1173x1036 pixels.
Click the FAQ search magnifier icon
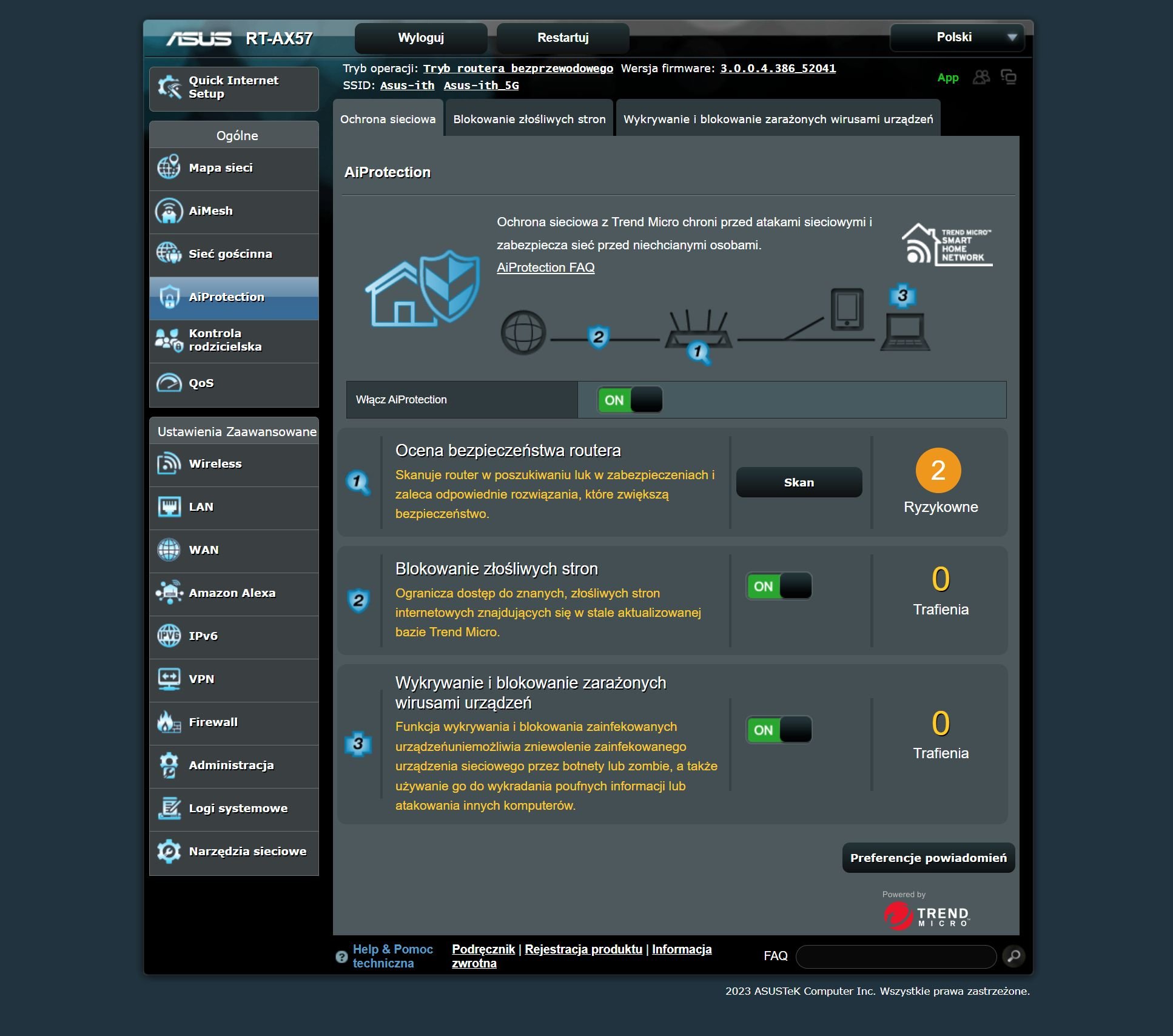coord(1013,957)
